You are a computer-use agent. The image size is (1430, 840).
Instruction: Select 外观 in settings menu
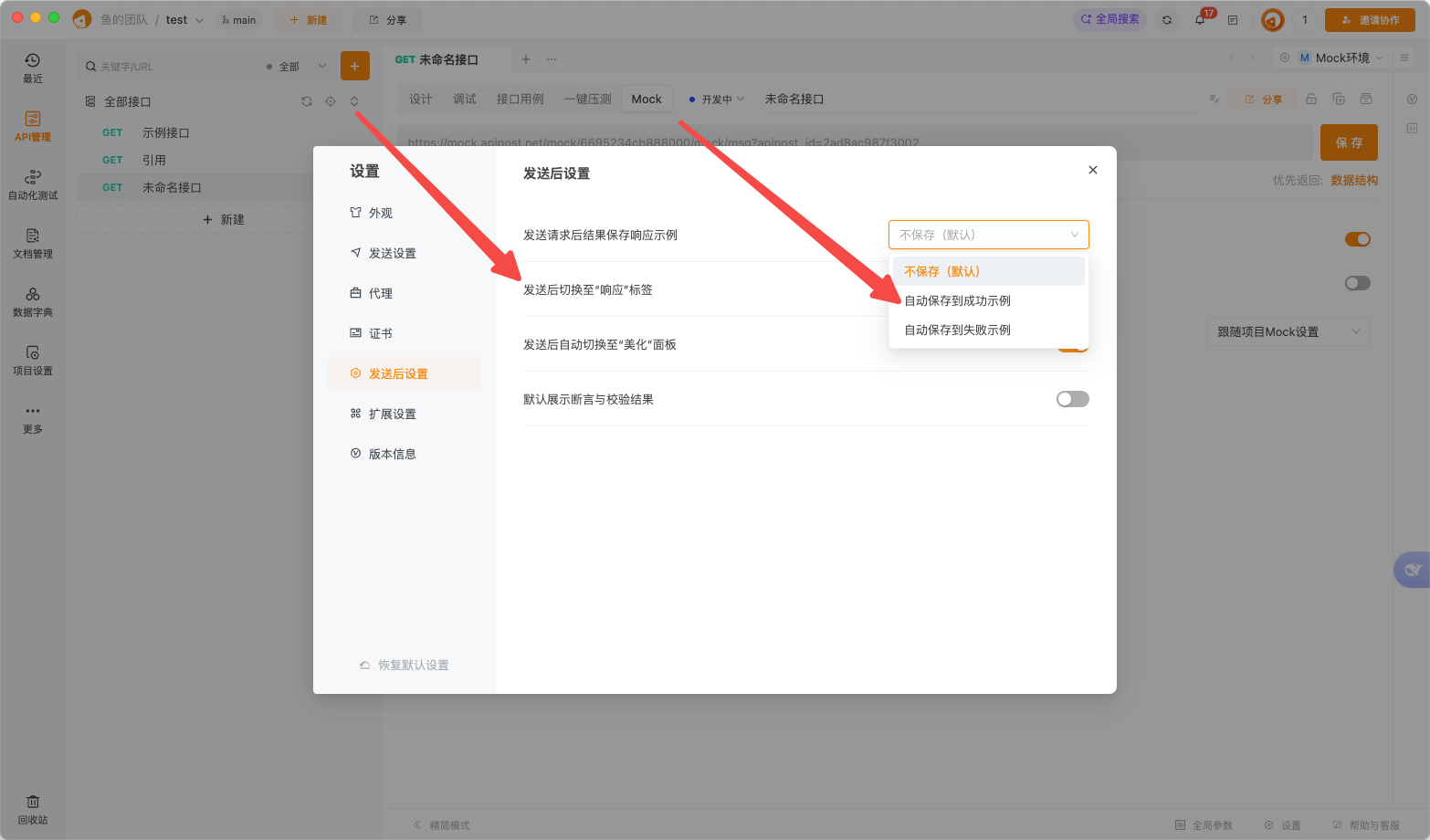click(404, 213)
